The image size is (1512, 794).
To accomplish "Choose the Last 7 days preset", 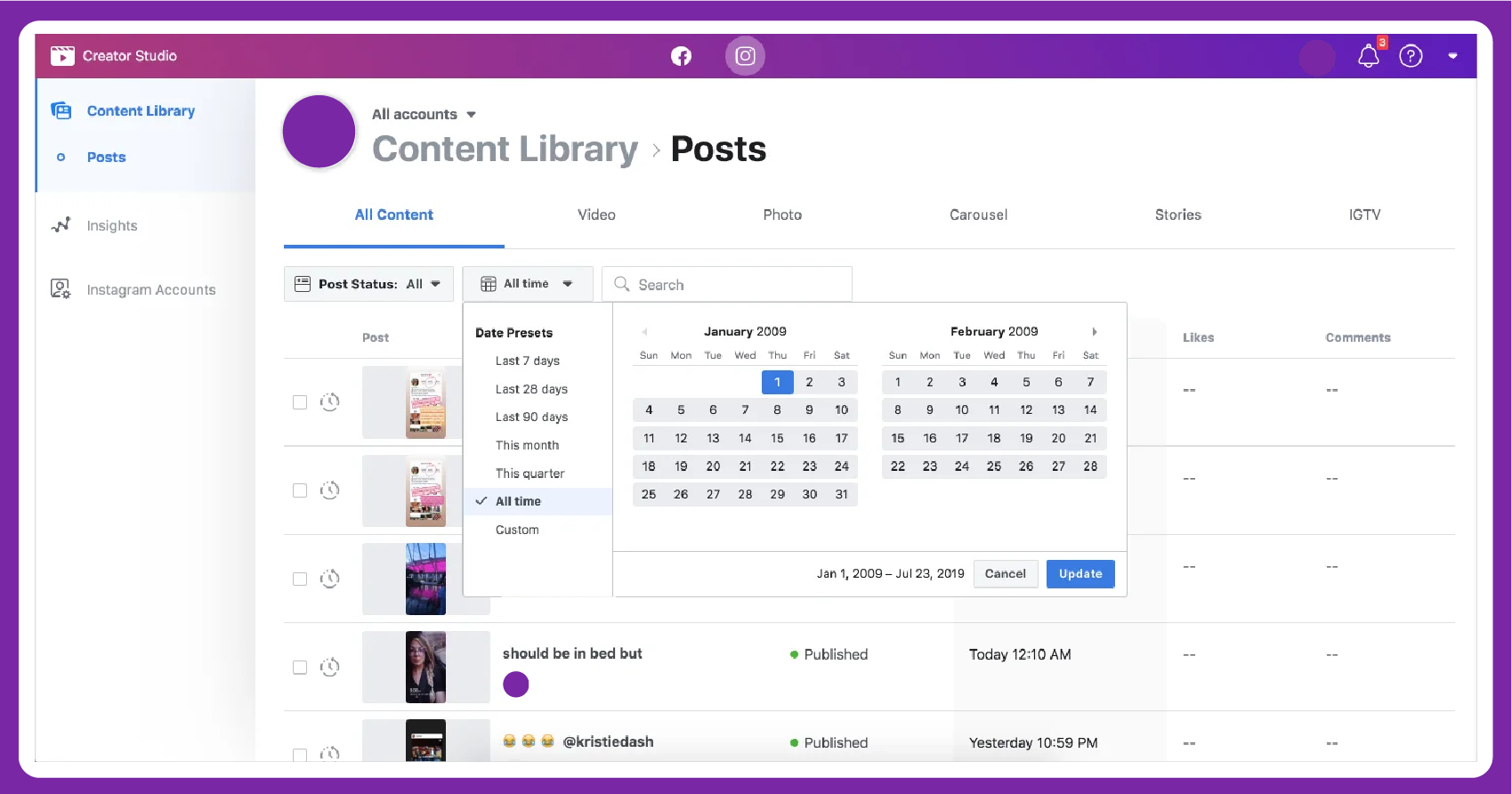I will 528,361.
